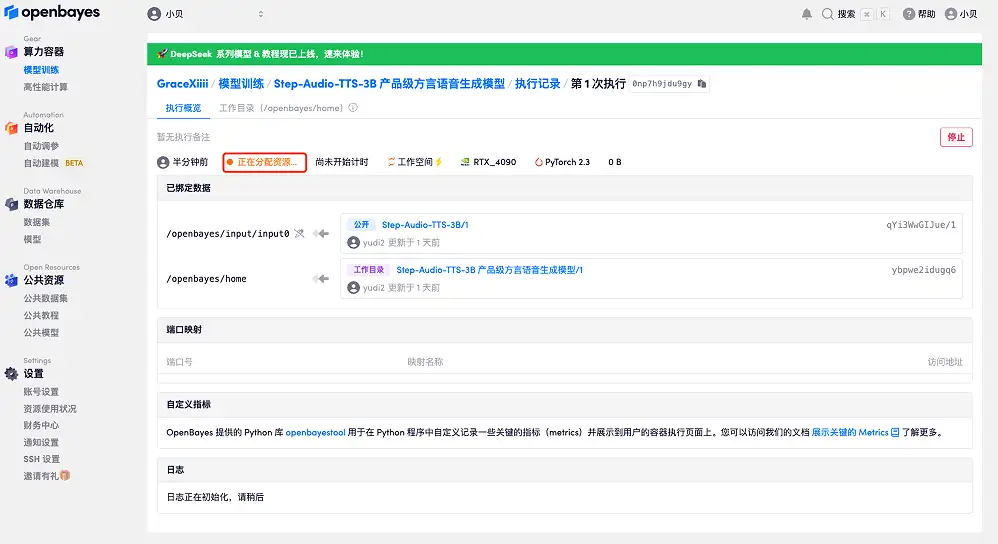The width and height of the screenshot is (998, 544).
Task: Click the arrow beside /openbayes/home
Action: [321, 279]
